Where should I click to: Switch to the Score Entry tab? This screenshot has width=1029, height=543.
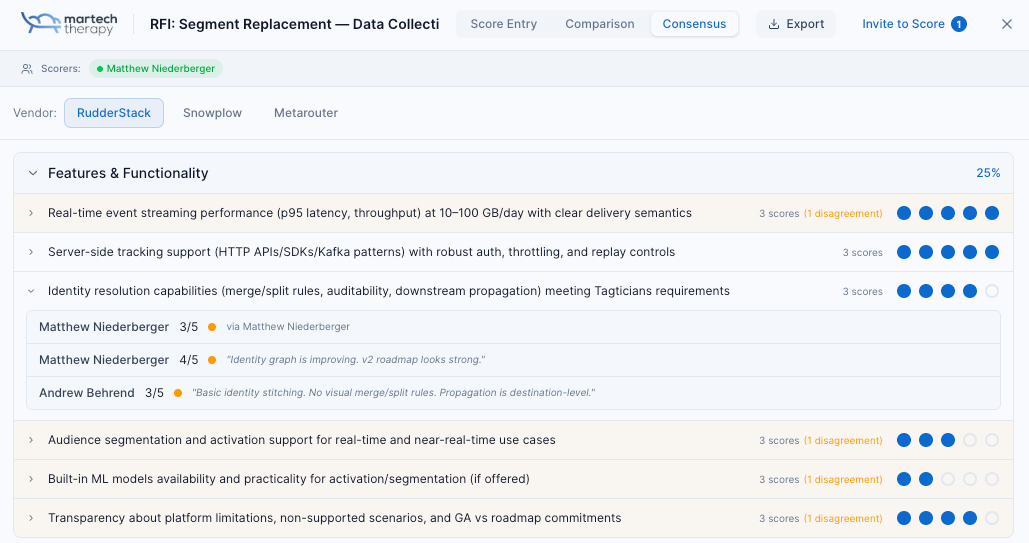click(x=503, y=24)
